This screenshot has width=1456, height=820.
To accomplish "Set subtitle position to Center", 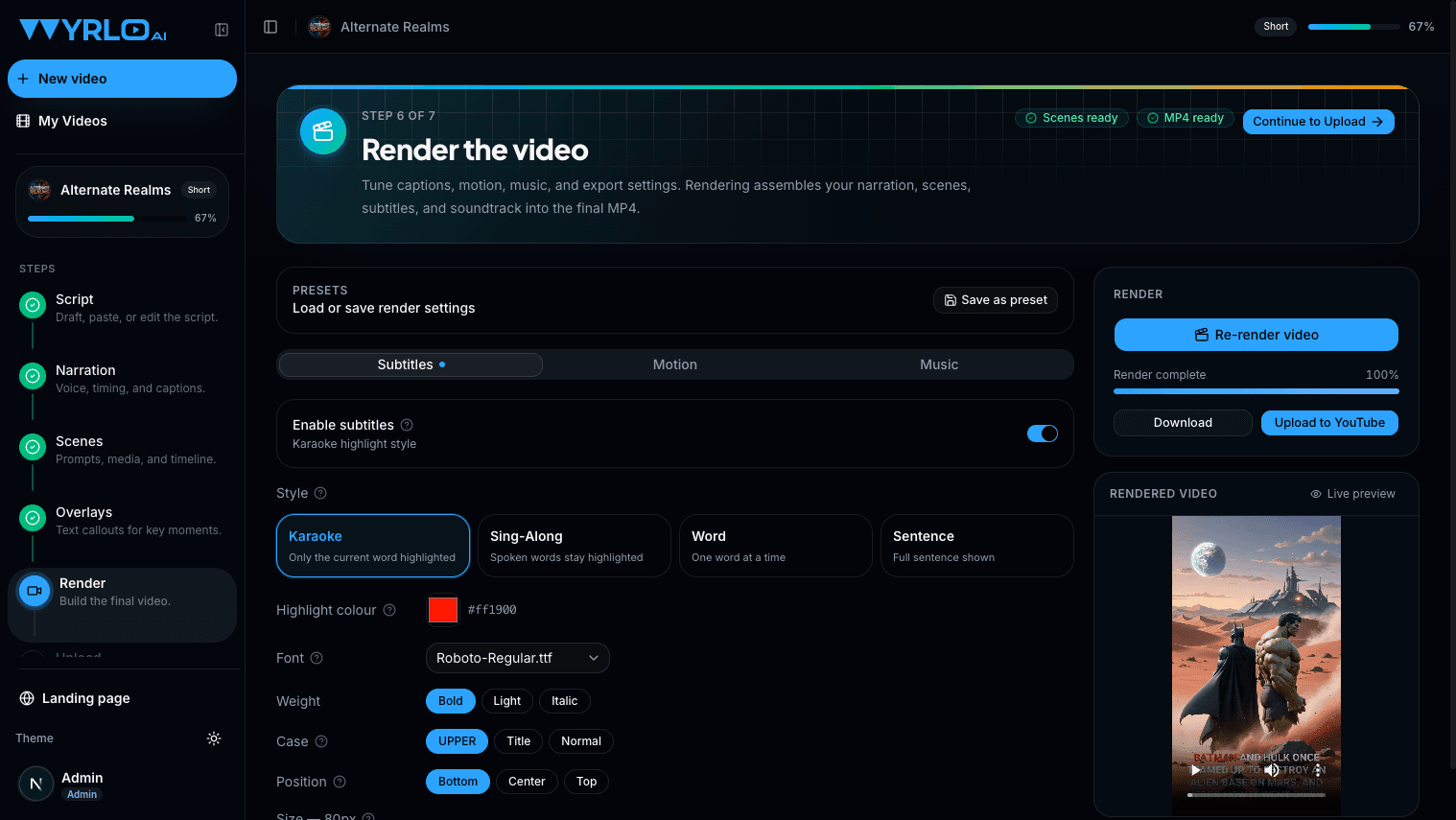I will tap(527, 782).
